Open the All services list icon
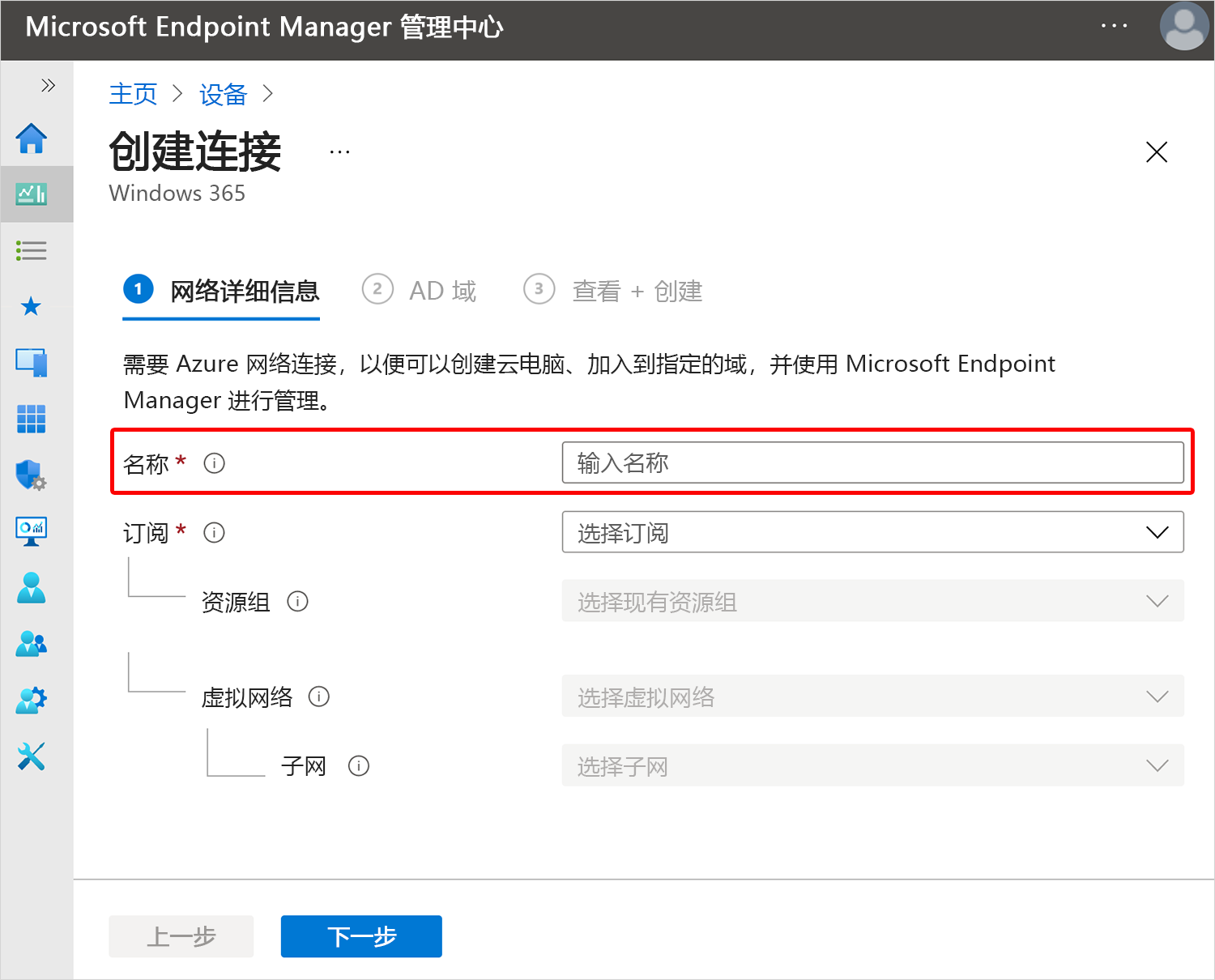The width and height of the screenshot is (1215, 980). point(32,250)
